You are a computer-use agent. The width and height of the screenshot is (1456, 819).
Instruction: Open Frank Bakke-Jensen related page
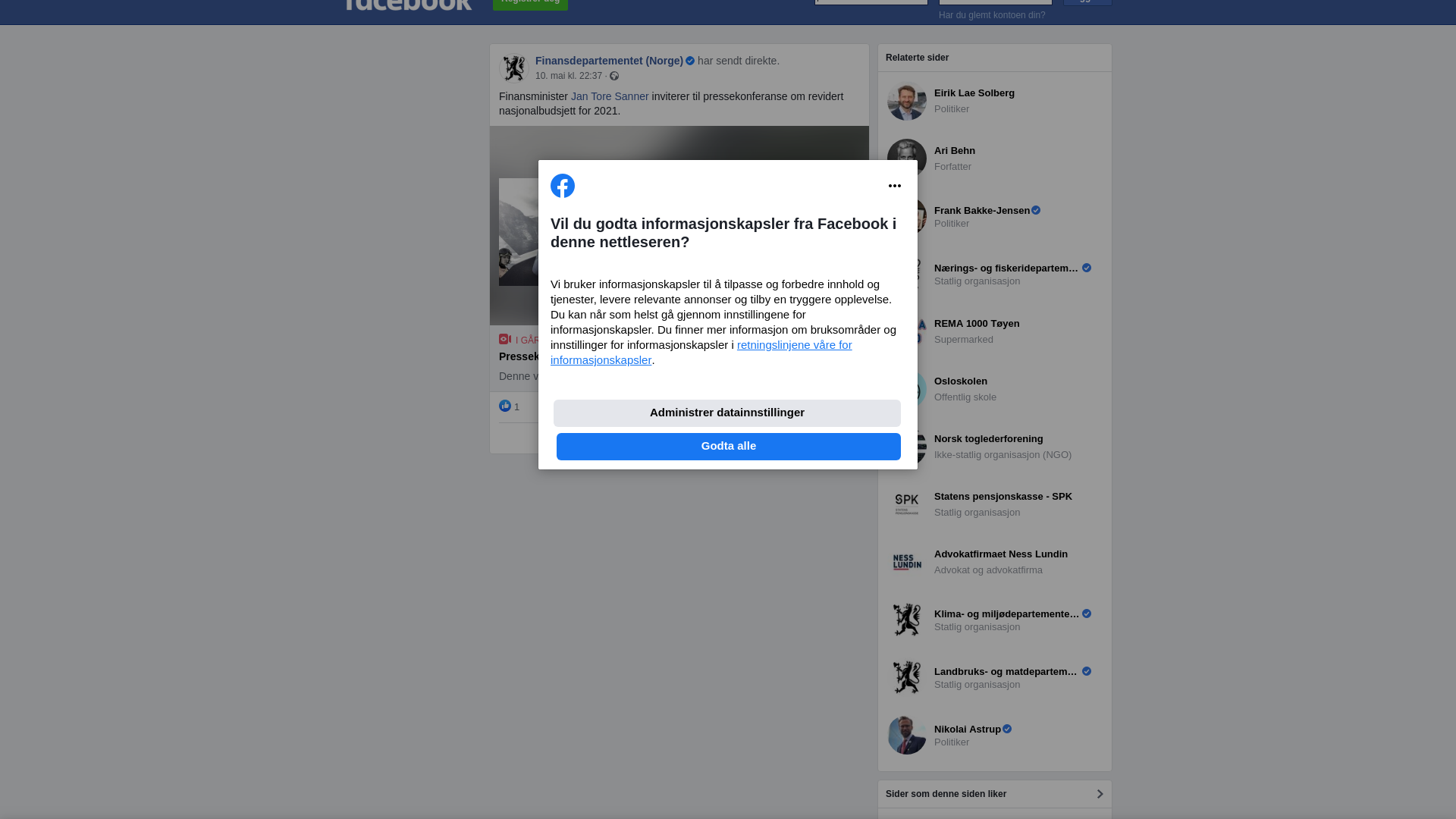point(982,211)
